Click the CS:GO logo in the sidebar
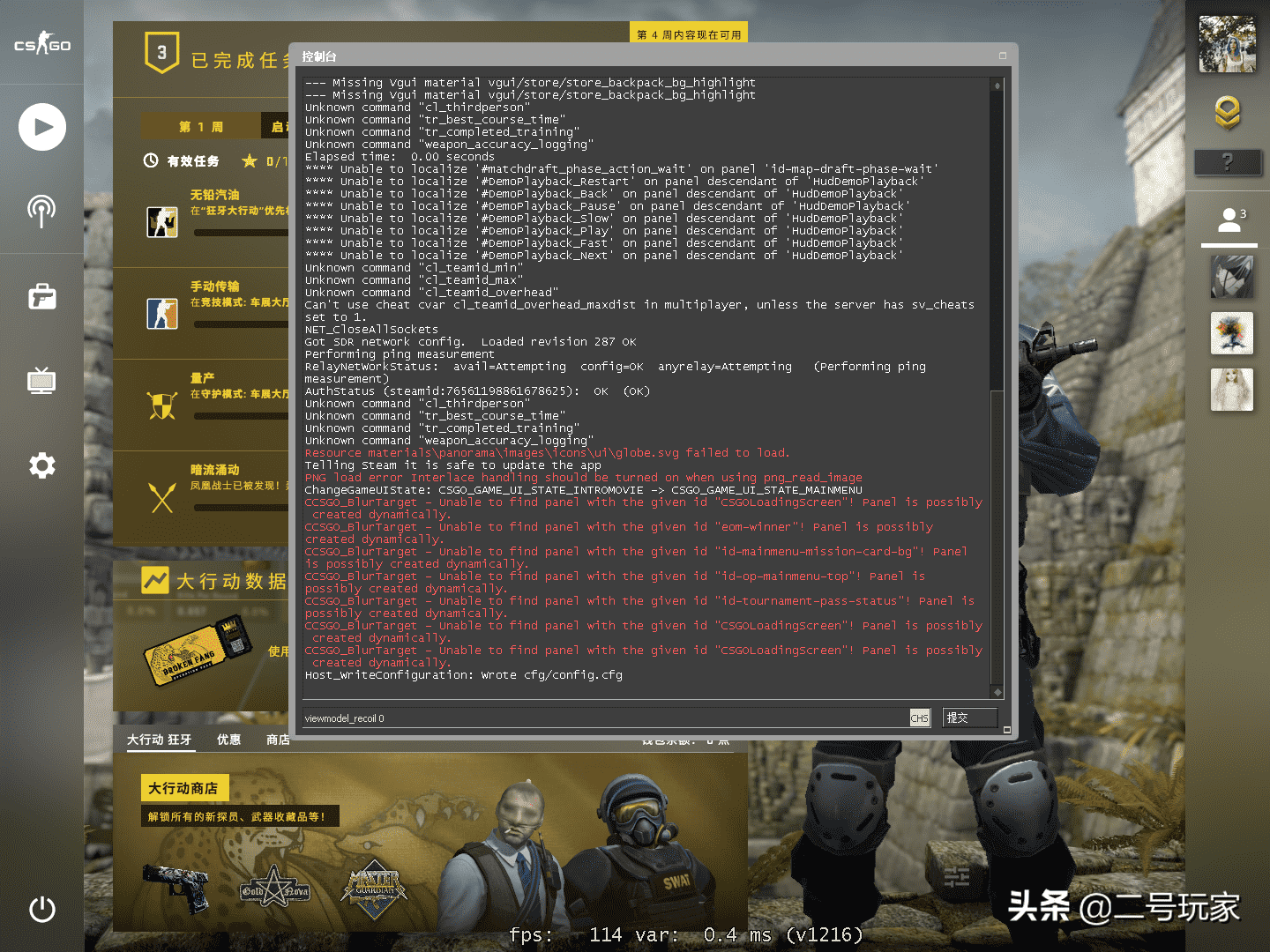The image size is (1270, 952). coord(41,43)
